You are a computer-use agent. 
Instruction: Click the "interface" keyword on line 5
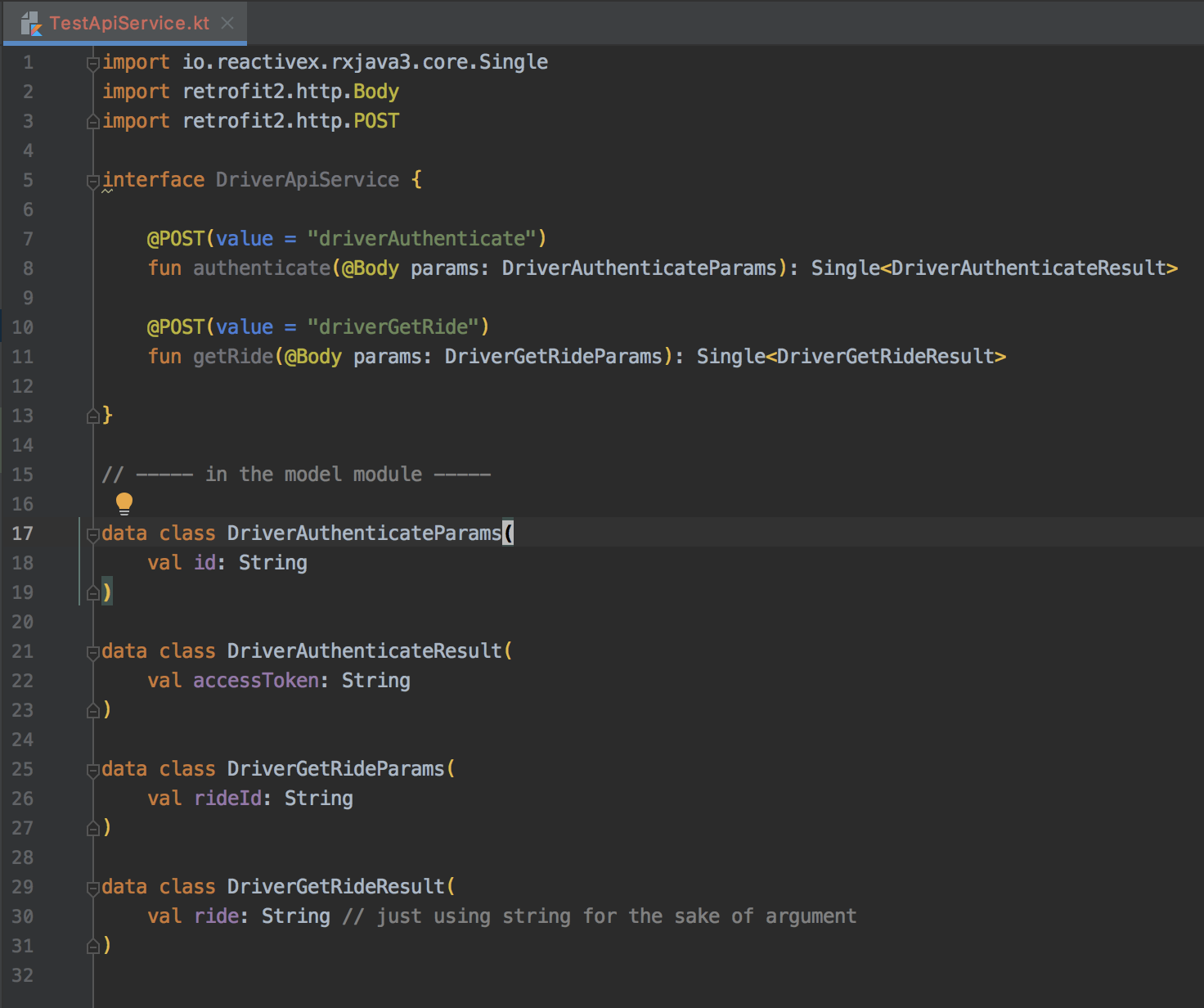[153, 180]
